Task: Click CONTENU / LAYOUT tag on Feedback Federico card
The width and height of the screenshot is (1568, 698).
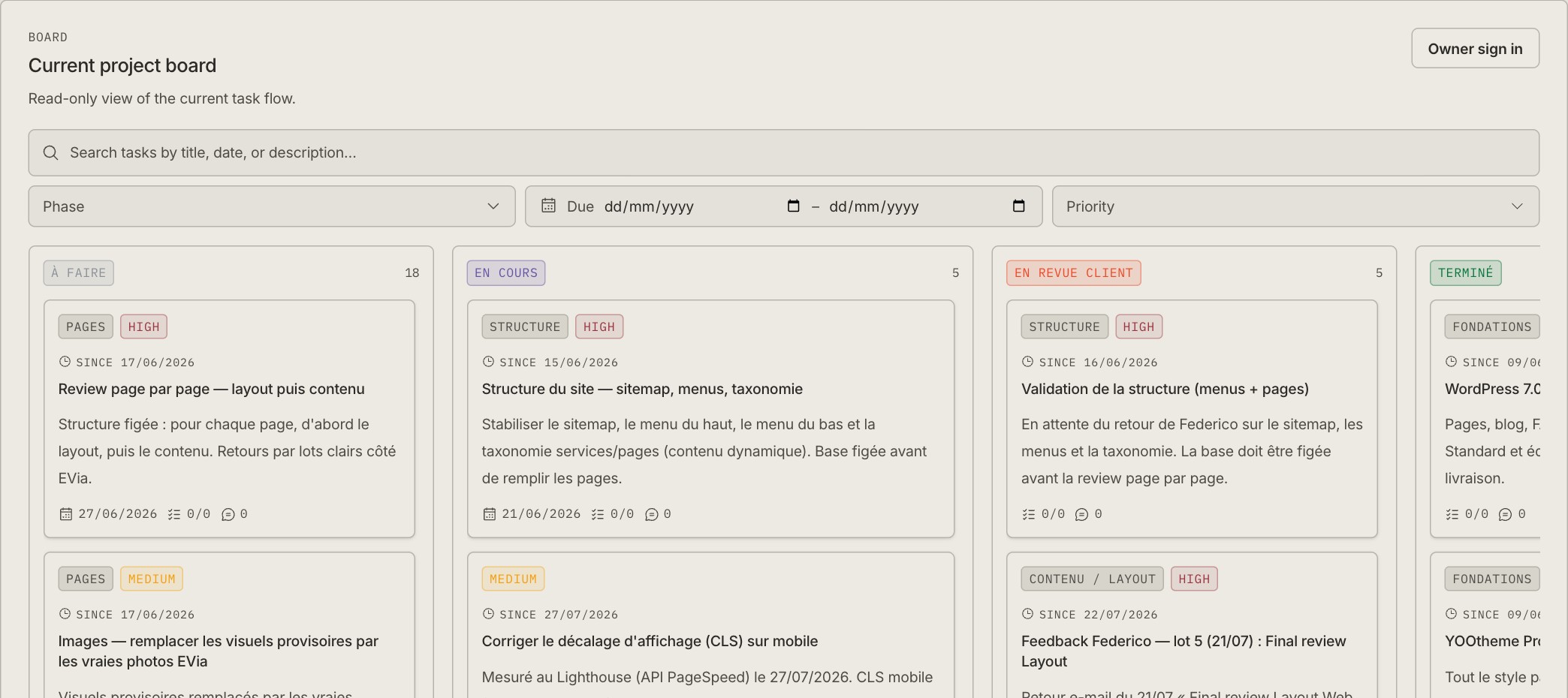Action: pos(1092,579)
